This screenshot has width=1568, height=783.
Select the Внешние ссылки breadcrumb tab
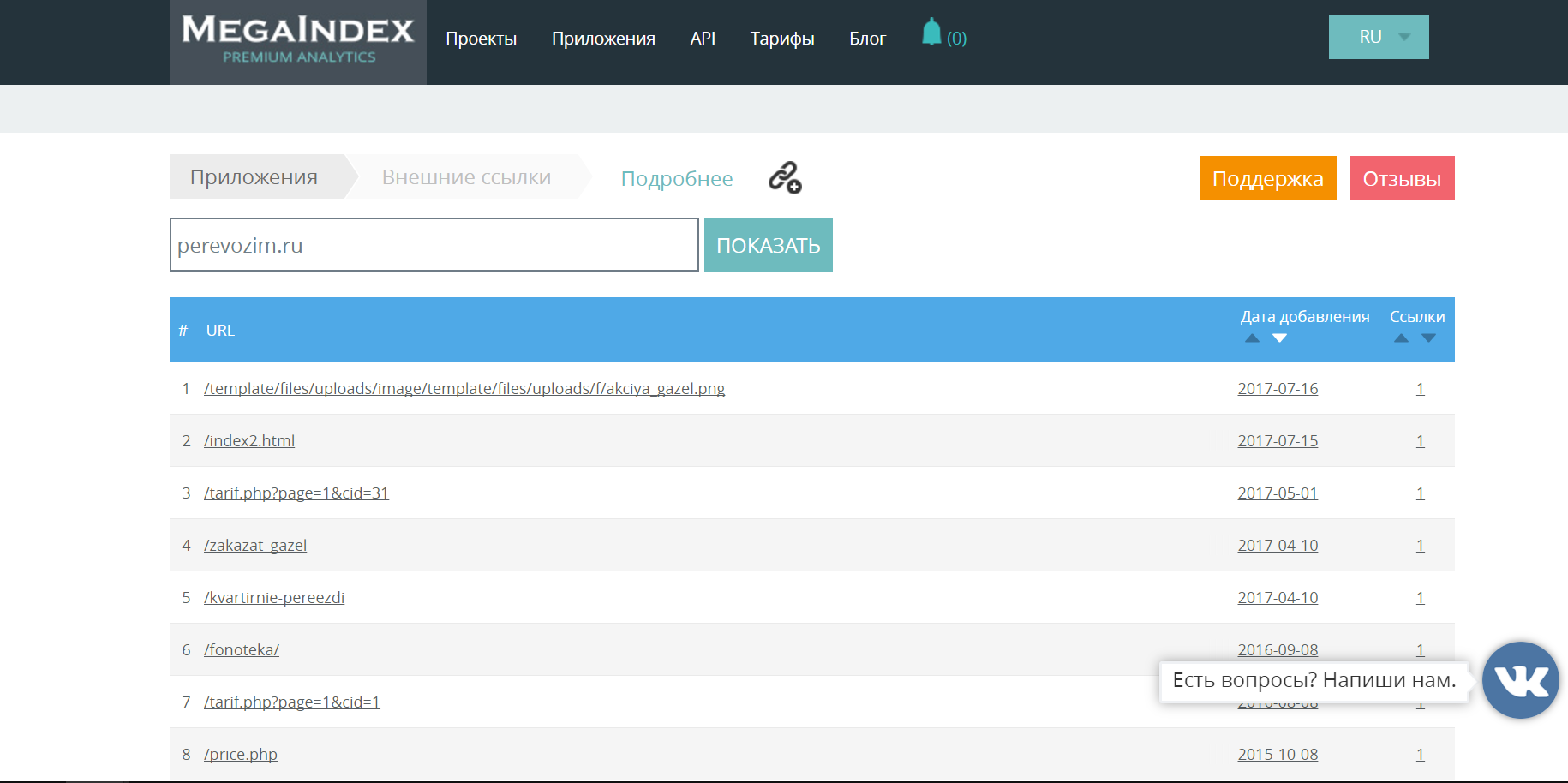pos(467,176)
